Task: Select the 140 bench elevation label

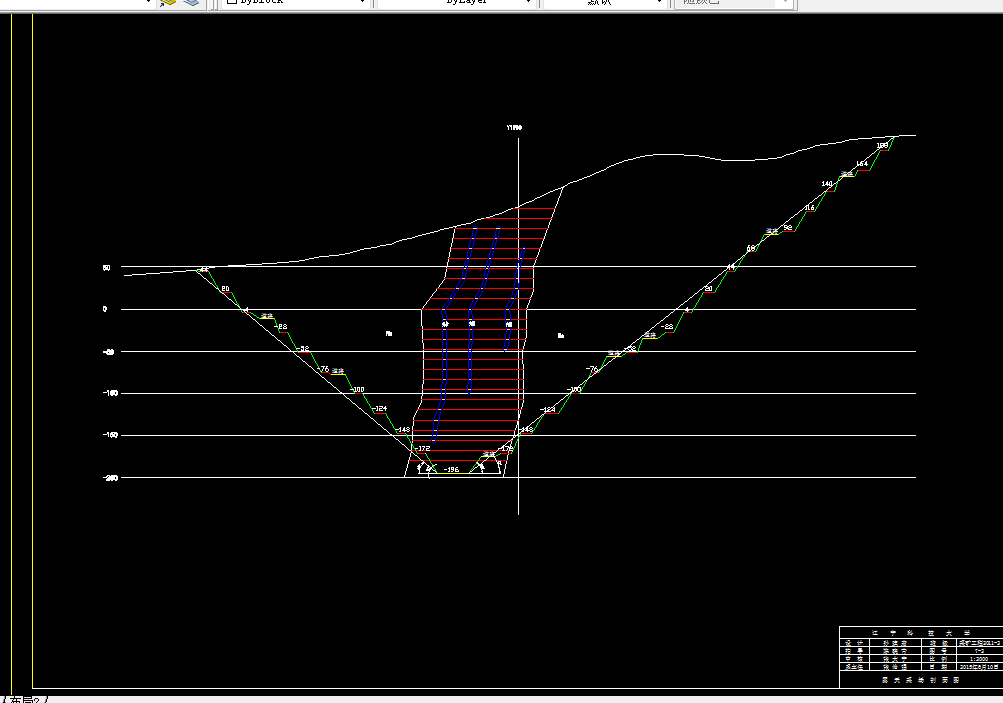Action: point(827,184)
